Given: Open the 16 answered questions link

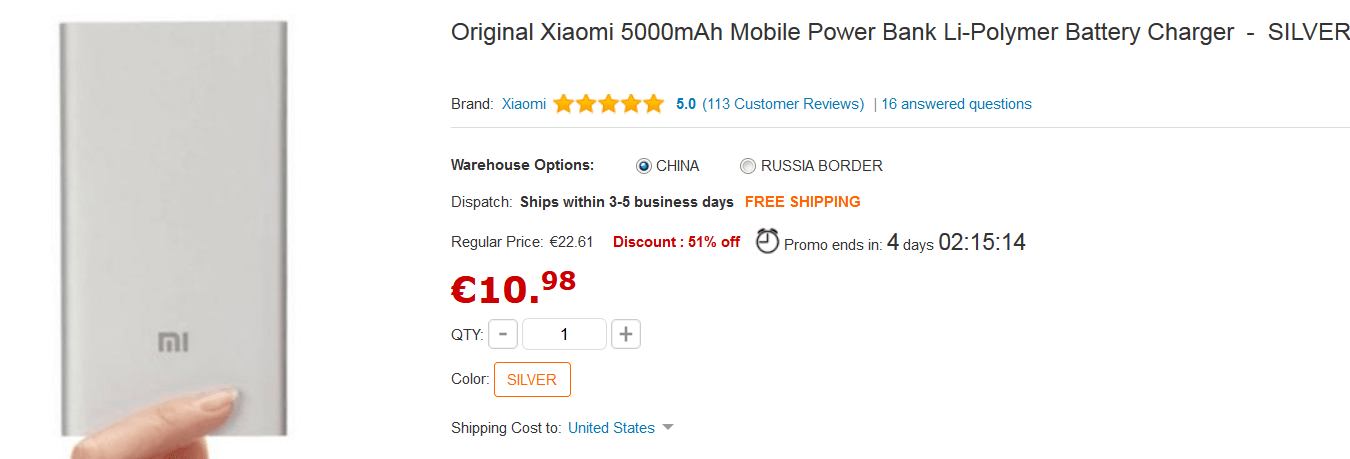Looking at the screenshot, I should (x=956, y=104).
